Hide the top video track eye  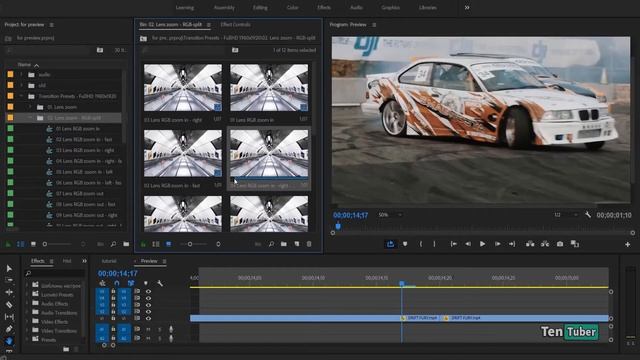coord(148,291)
